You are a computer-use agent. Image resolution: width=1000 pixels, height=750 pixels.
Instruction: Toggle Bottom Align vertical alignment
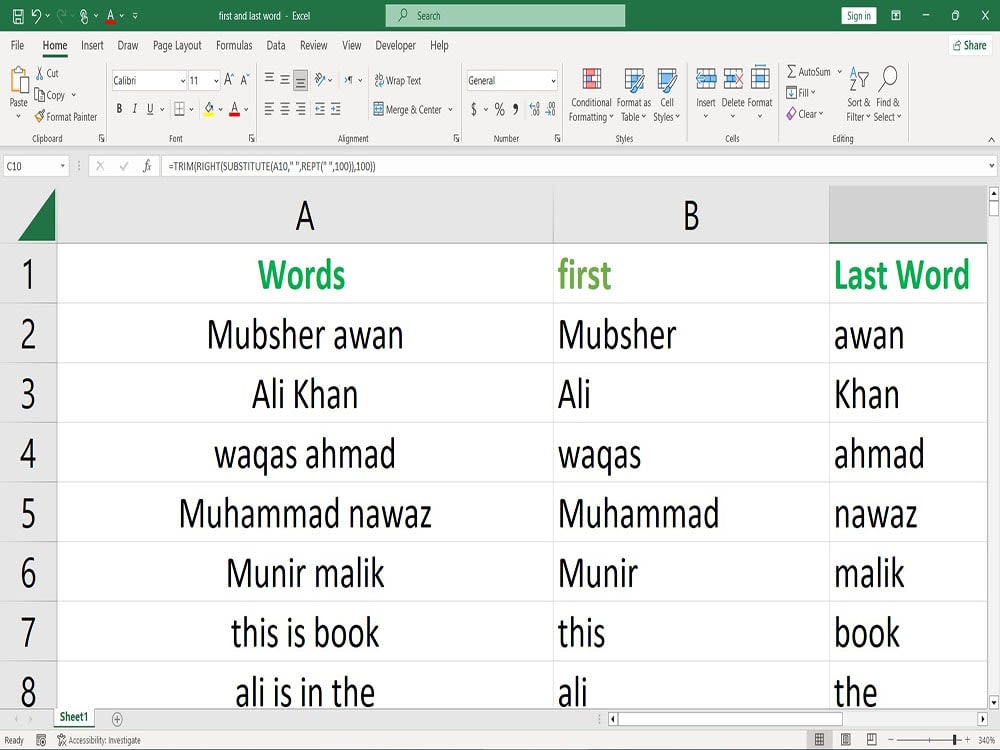(x=300, y=80)
